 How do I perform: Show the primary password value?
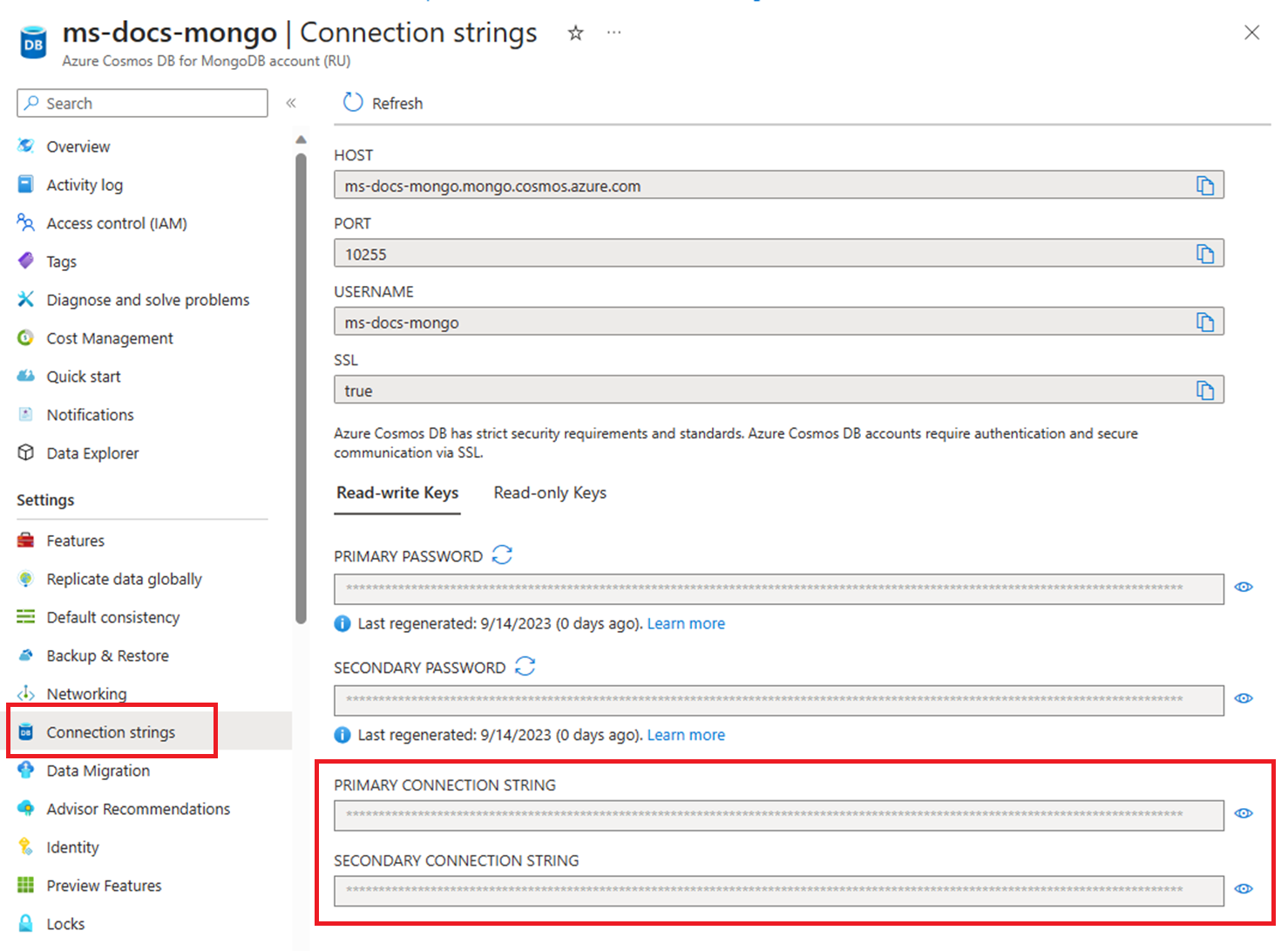click(1244, 588)
